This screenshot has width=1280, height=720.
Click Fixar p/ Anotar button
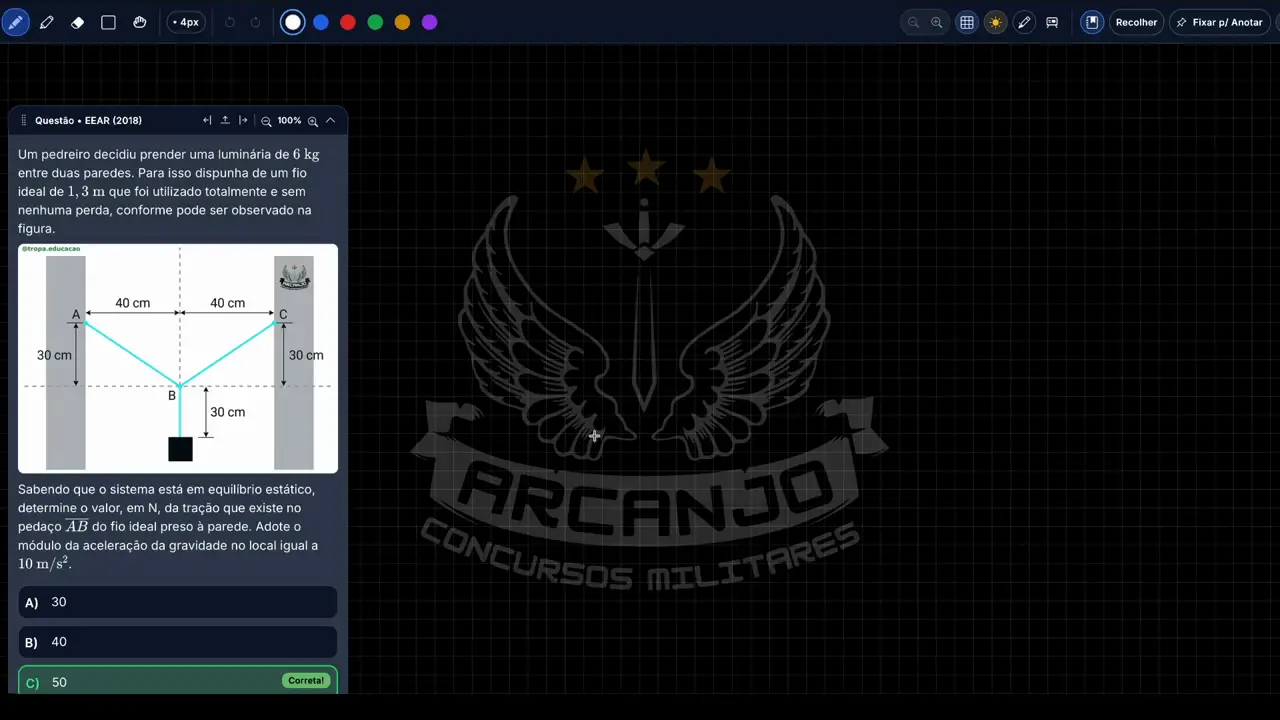tap(1220, 22)
